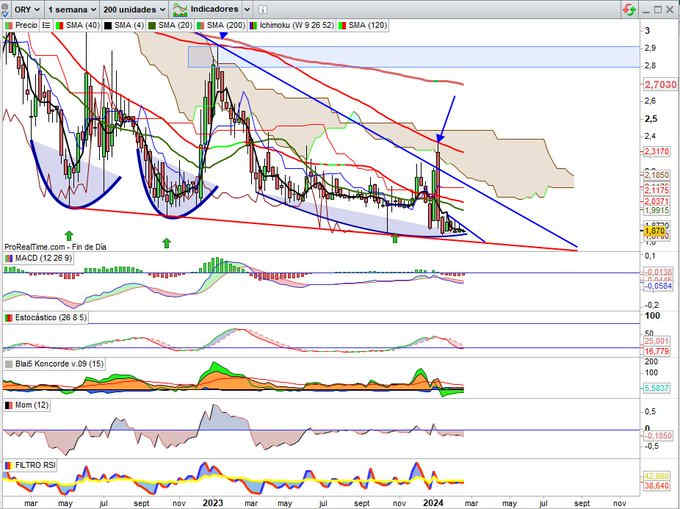This screenshot has width=680, height=509.
Task: Open SMA (20) indicator settings
Action: coord(170,25)
